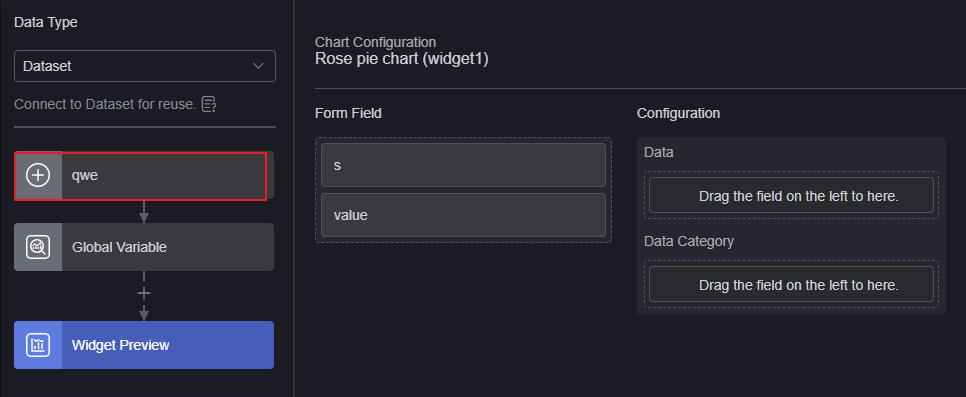This screenshot has height=397, width=966.
Task: Click the Data Category label
Action: point(689,241)
